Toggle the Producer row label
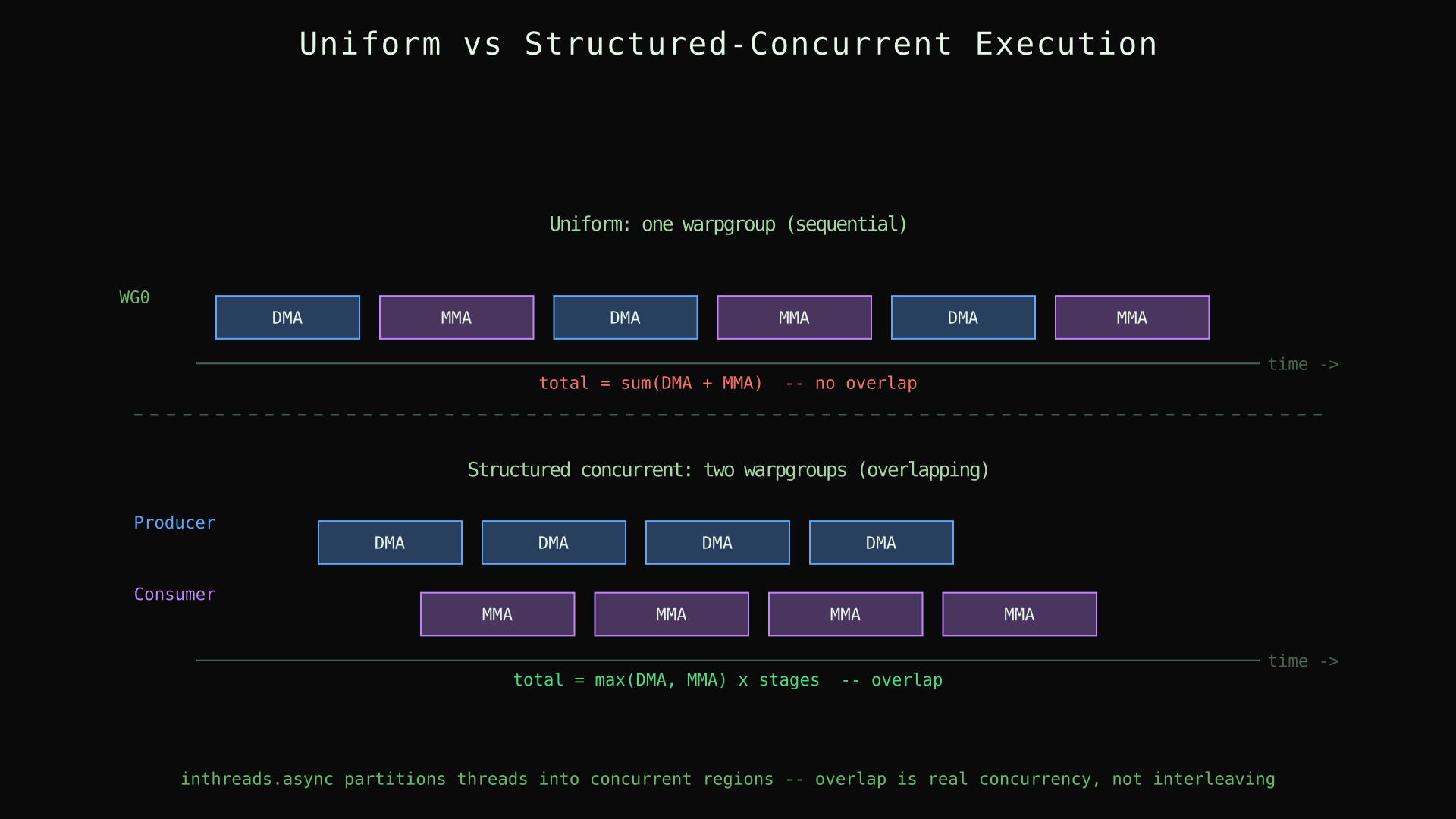The width and height of the screenshot is (1456, 819). coord(174,522)
